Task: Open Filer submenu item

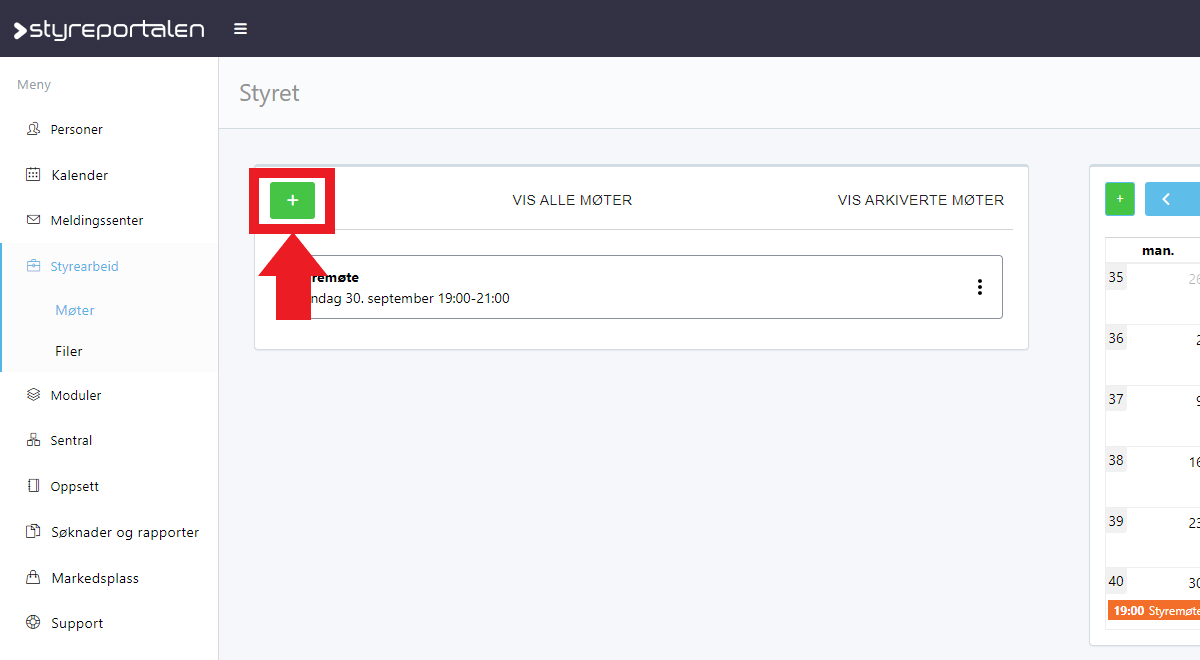Action: point(69,351)
